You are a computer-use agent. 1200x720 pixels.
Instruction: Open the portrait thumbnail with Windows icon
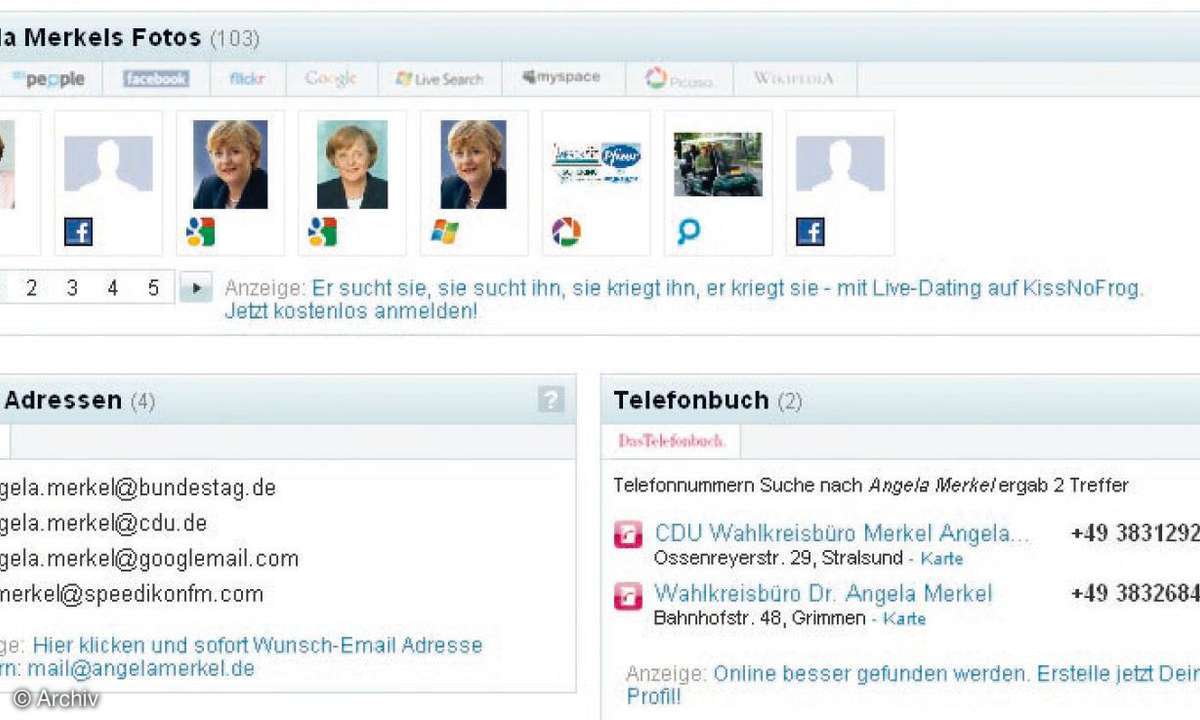point(473,165)
